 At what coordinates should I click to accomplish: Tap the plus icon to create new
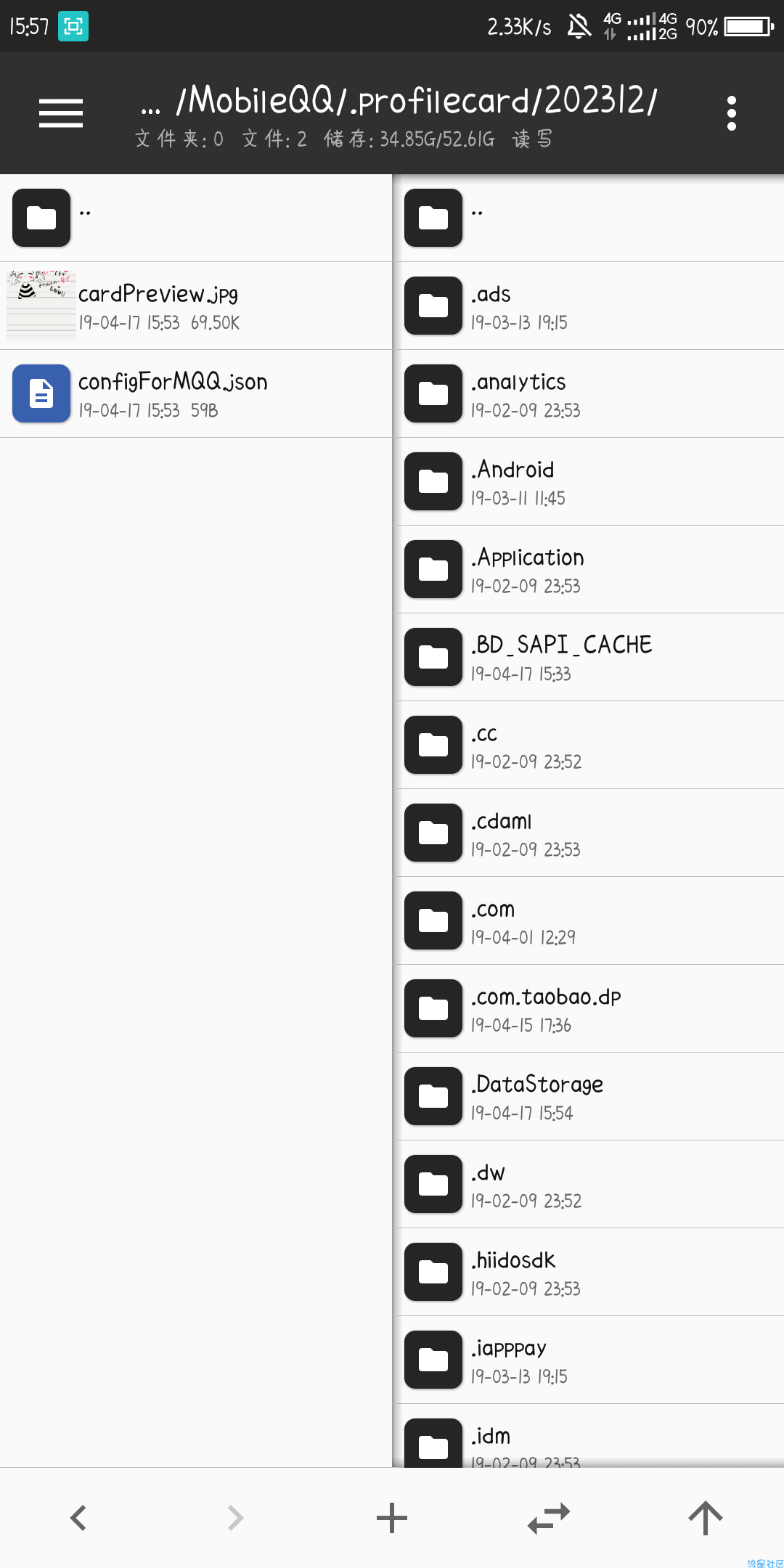point(392,1517)
